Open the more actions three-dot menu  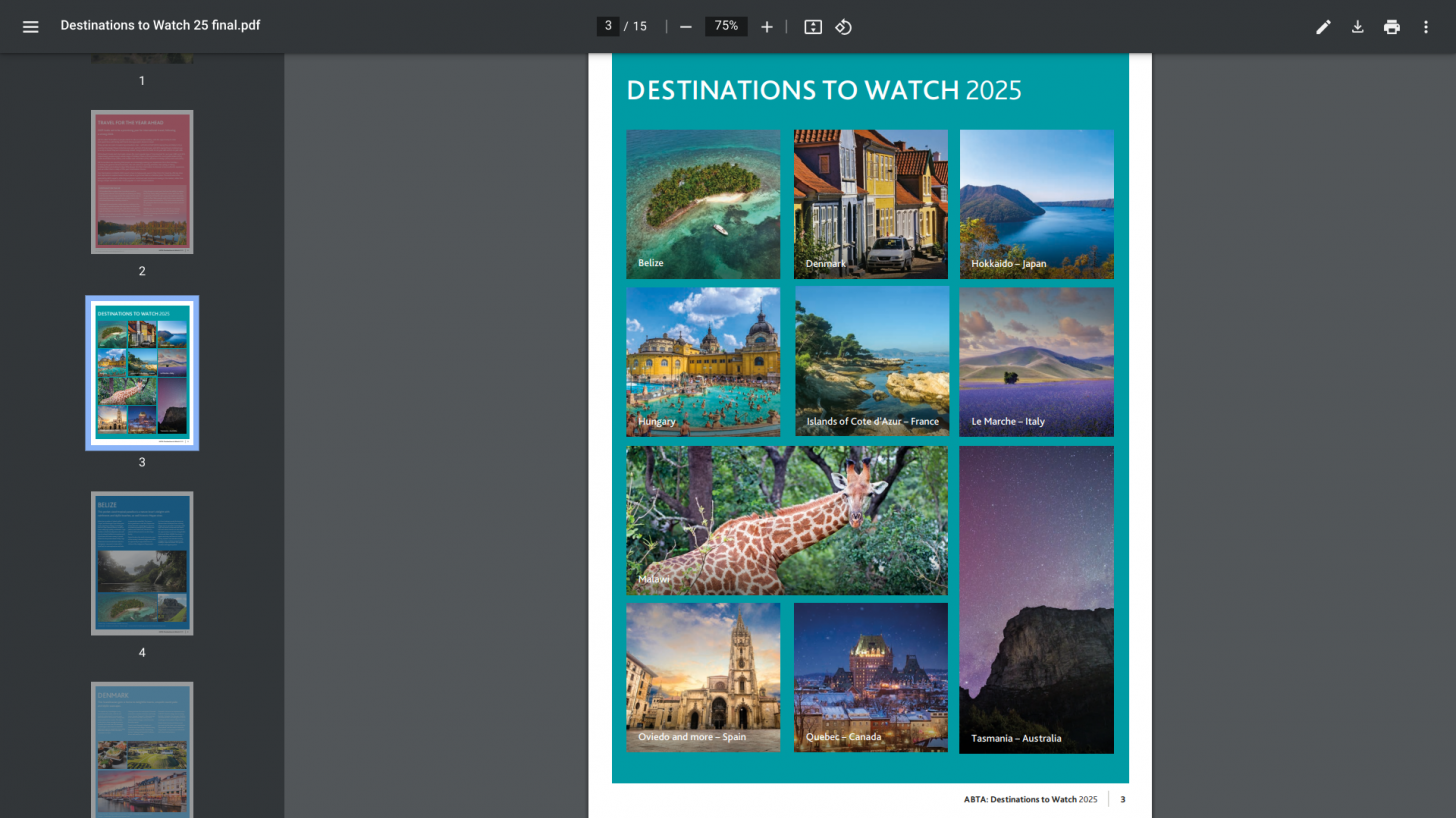[1426, 27]
